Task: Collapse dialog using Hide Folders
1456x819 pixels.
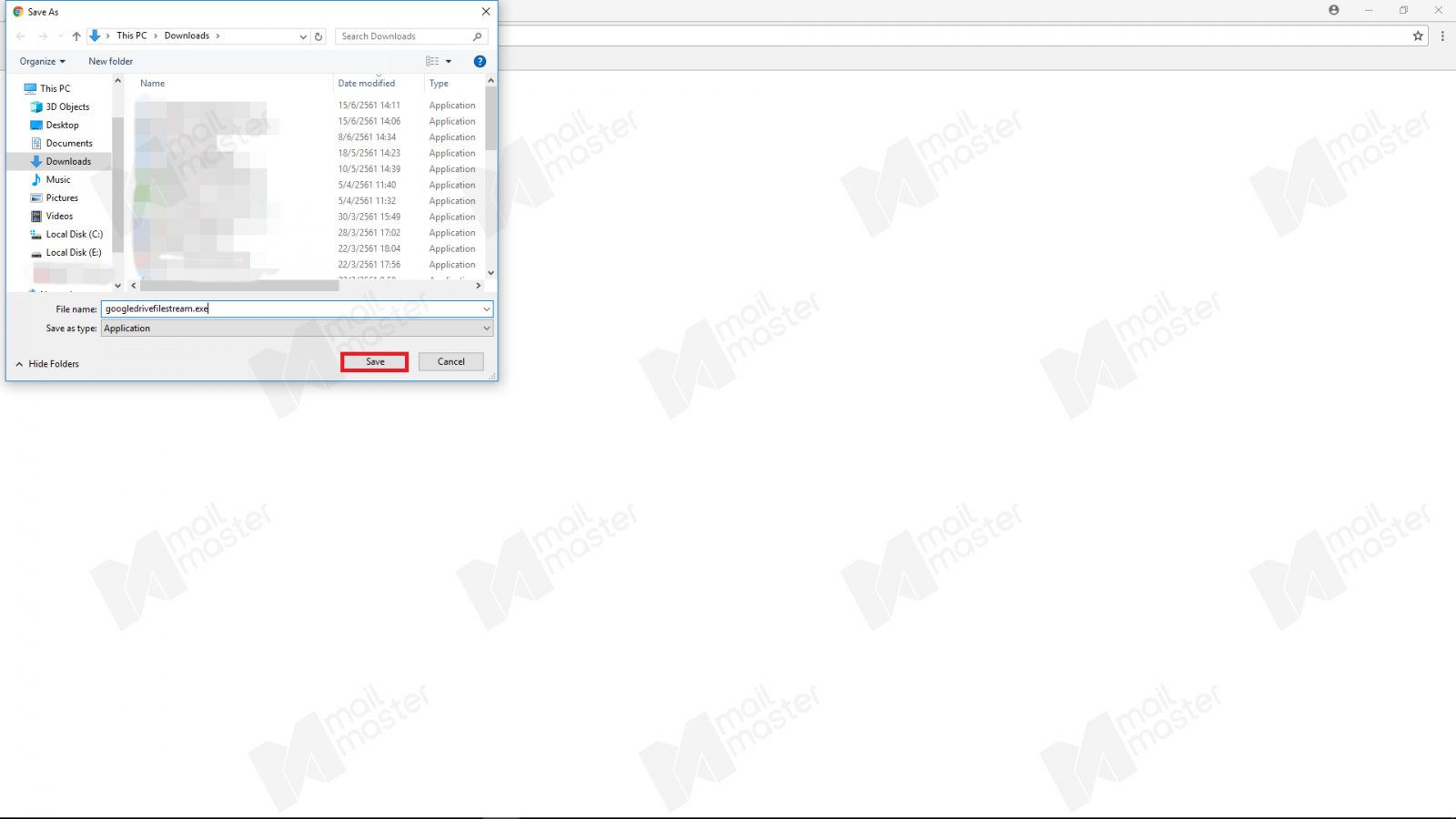Action: pos(47,364)
